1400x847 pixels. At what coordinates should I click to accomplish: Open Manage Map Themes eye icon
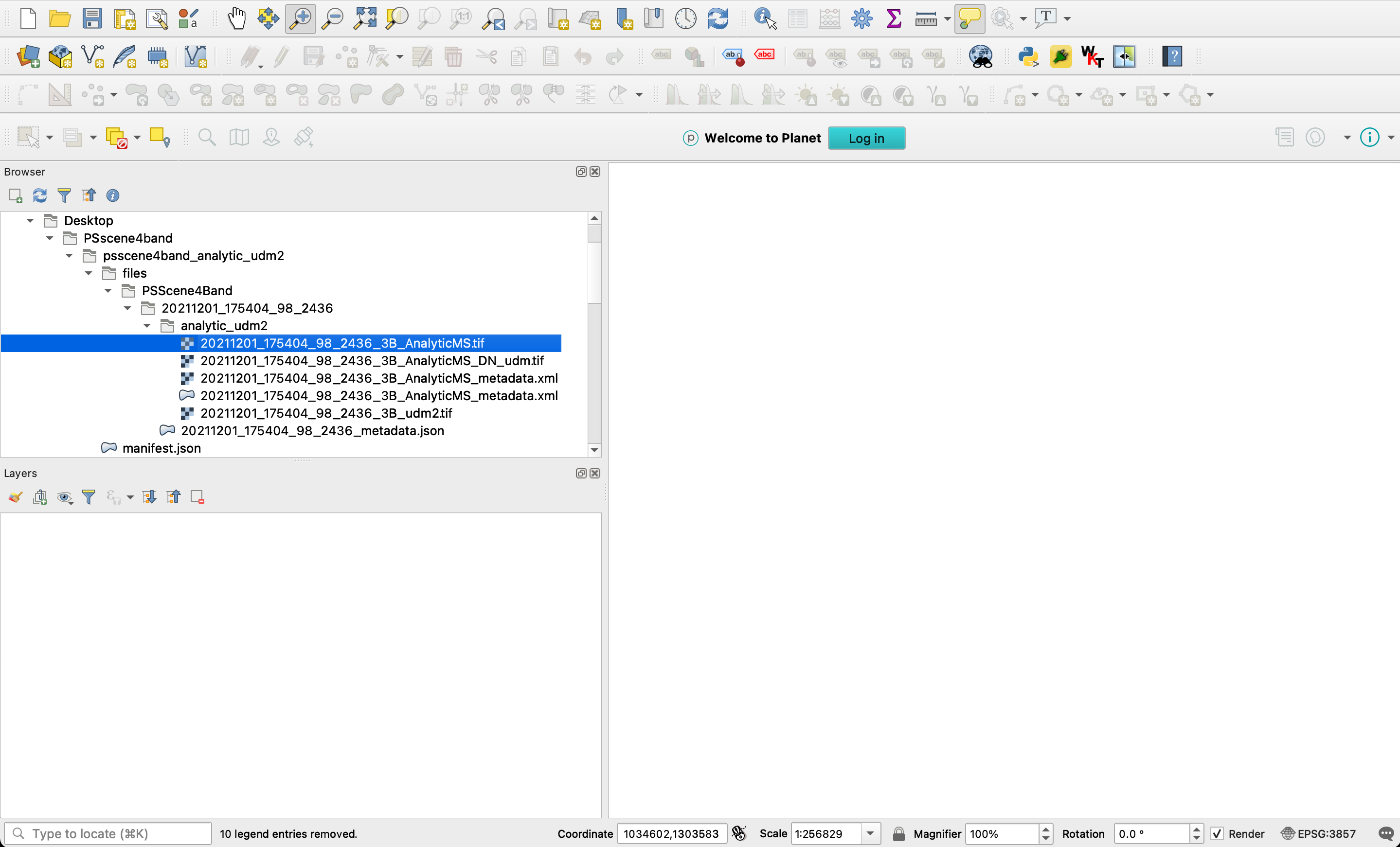coord(65,497)
